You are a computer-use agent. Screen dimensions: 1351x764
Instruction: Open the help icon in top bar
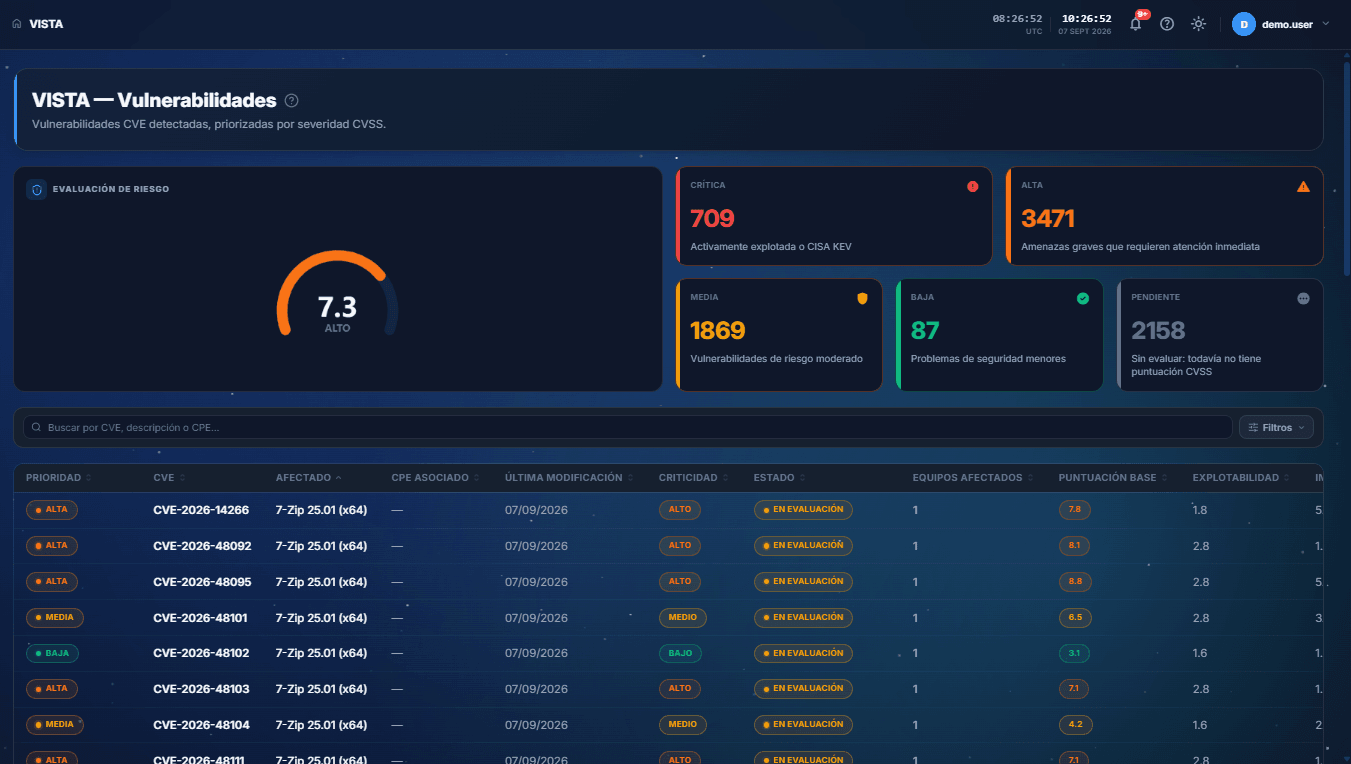pyautogui.click(x=1167, y=24)
